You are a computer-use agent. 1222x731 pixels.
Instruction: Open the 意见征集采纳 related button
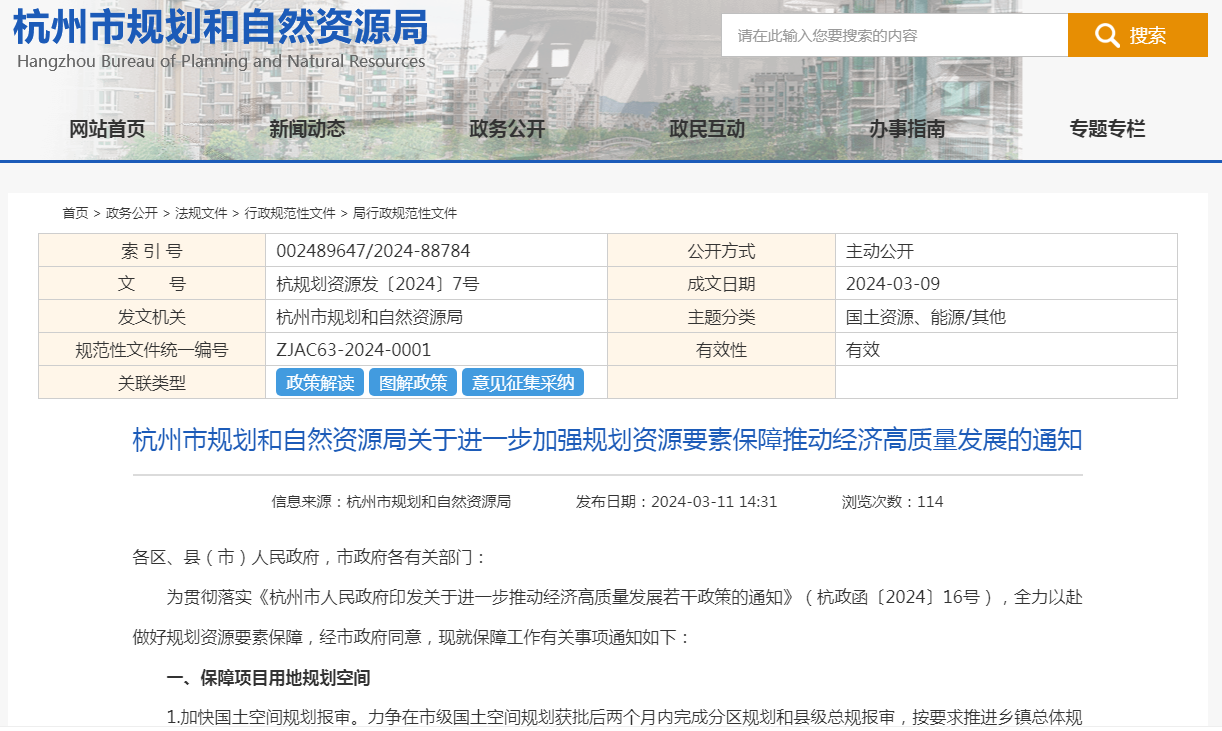(523, 382)
